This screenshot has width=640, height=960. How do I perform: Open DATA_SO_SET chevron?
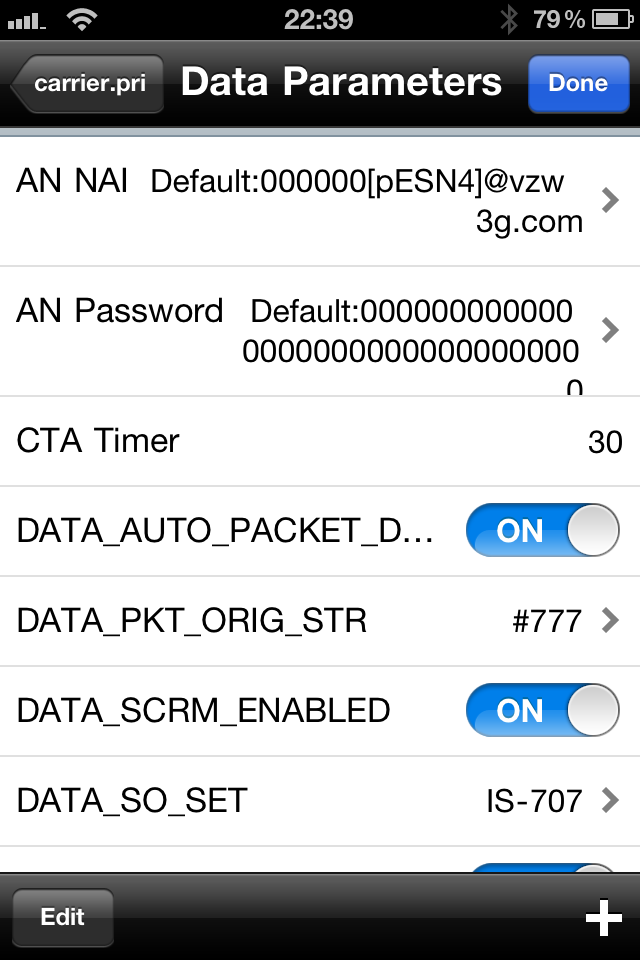[x=610, y=800]
